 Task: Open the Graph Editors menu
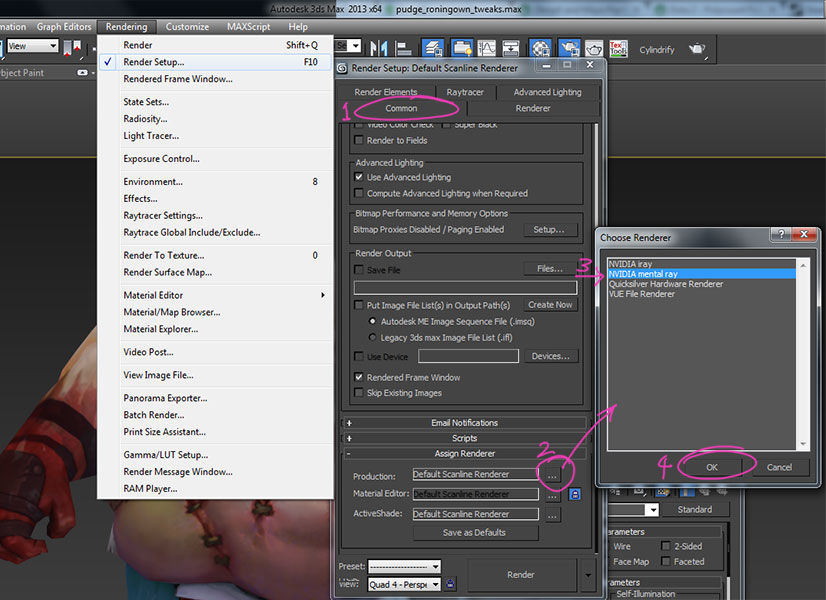64,26
